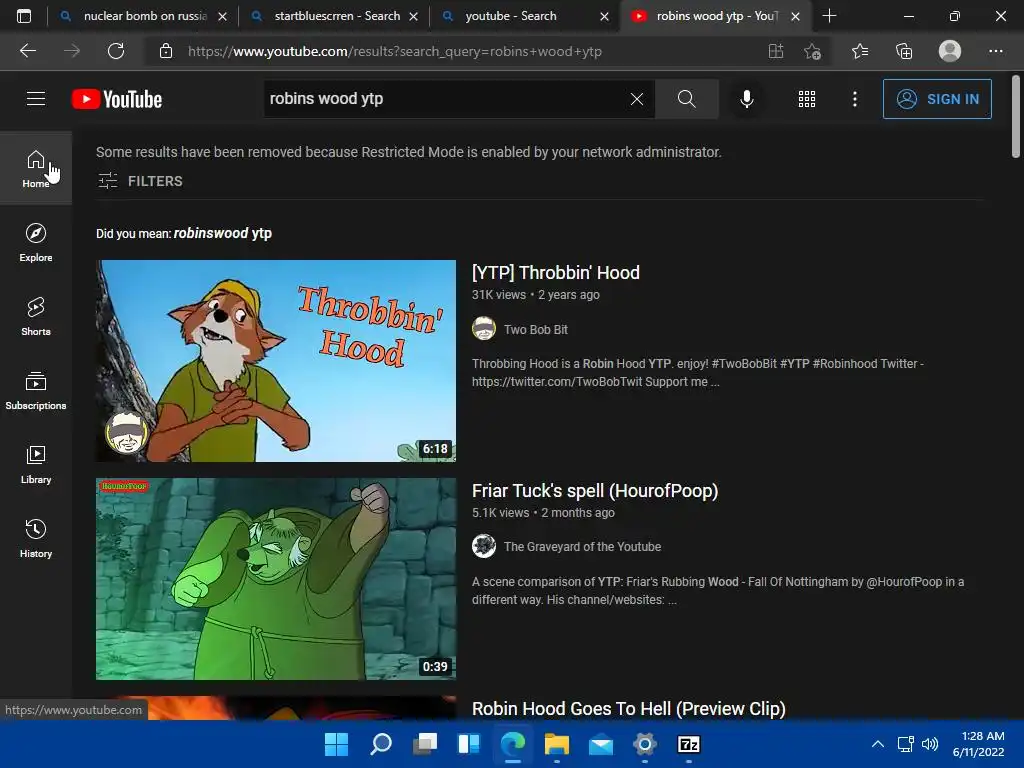The image size is (1024, 768).
Task: Open Windows taskbar Search
Action: [381, 744]
